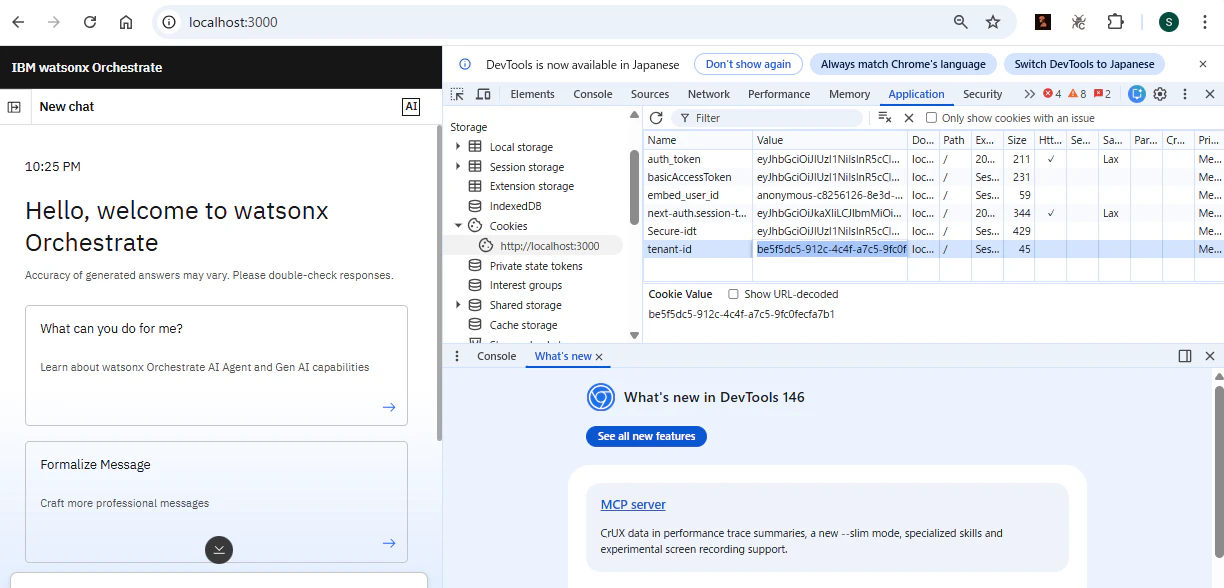Open Private state tokens entry
The width and height of the screenshot is (1224, 588).
click(x=535, y=266)
